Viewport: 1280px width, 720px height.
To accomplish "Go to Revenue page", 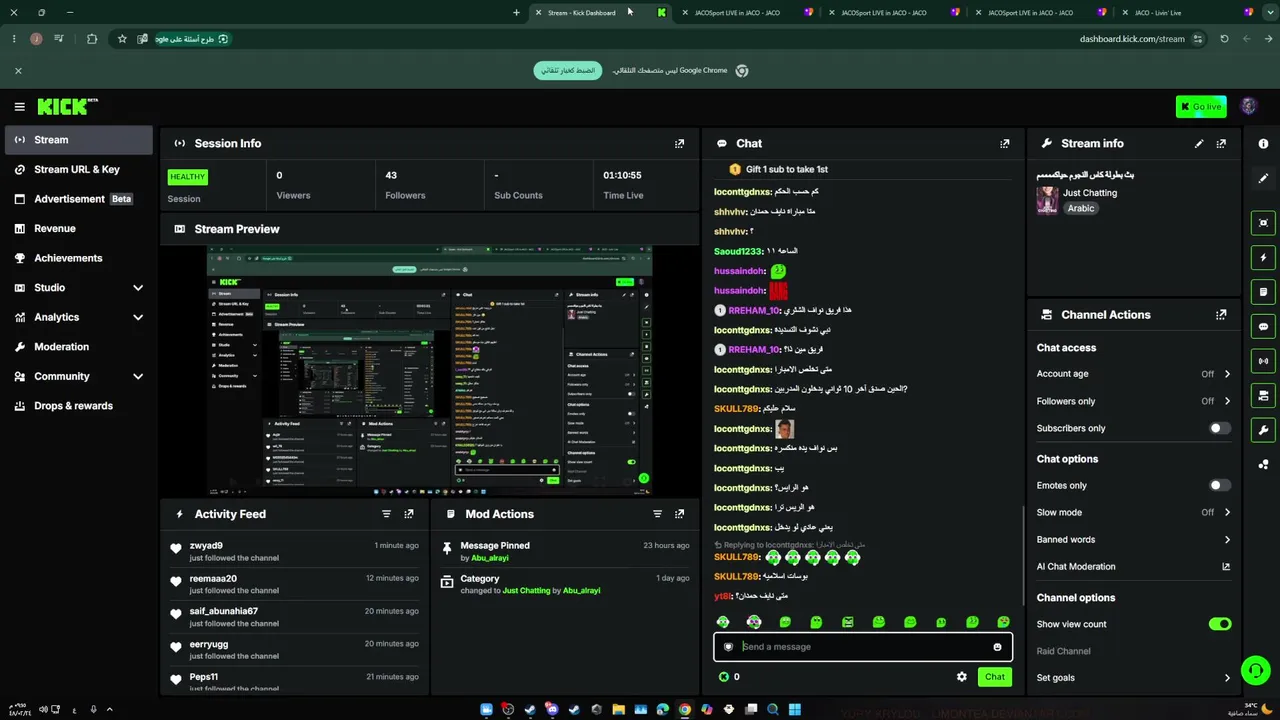I will (x=78, y=229).
